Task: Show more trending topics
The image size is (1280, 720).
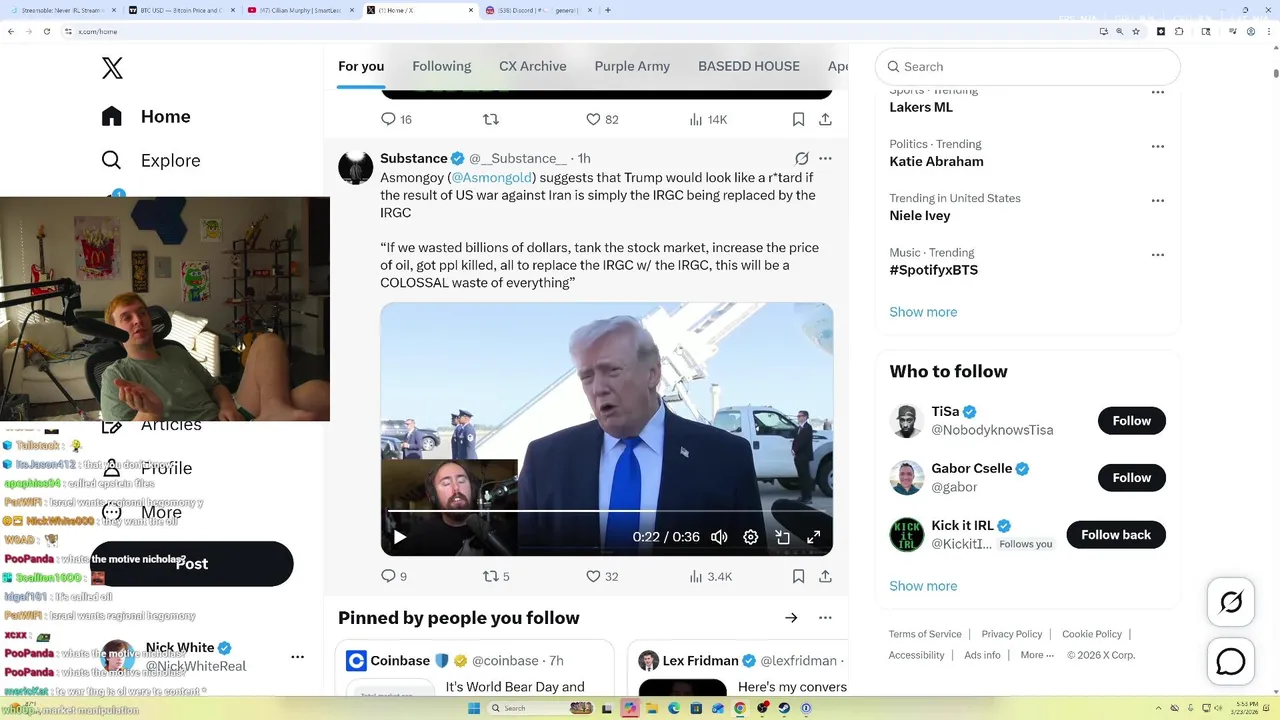Action: pos(923,312)
